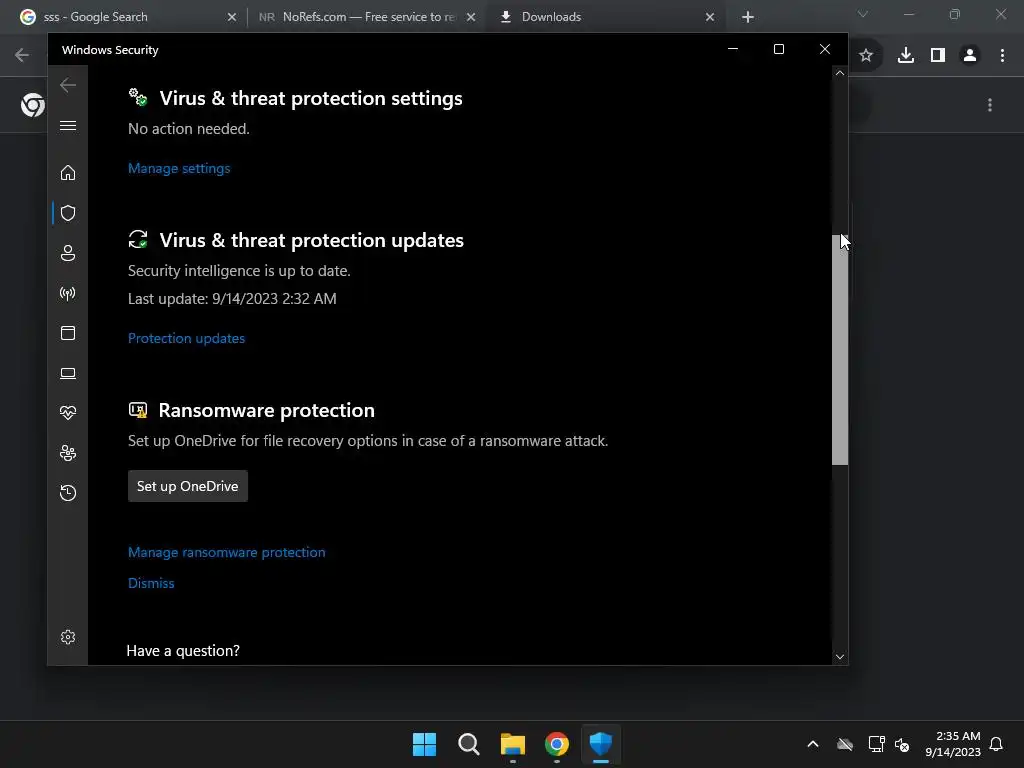Select Virus & threat protection shield icon
This screenshot has width=1024, height=768.
[68, 213]
